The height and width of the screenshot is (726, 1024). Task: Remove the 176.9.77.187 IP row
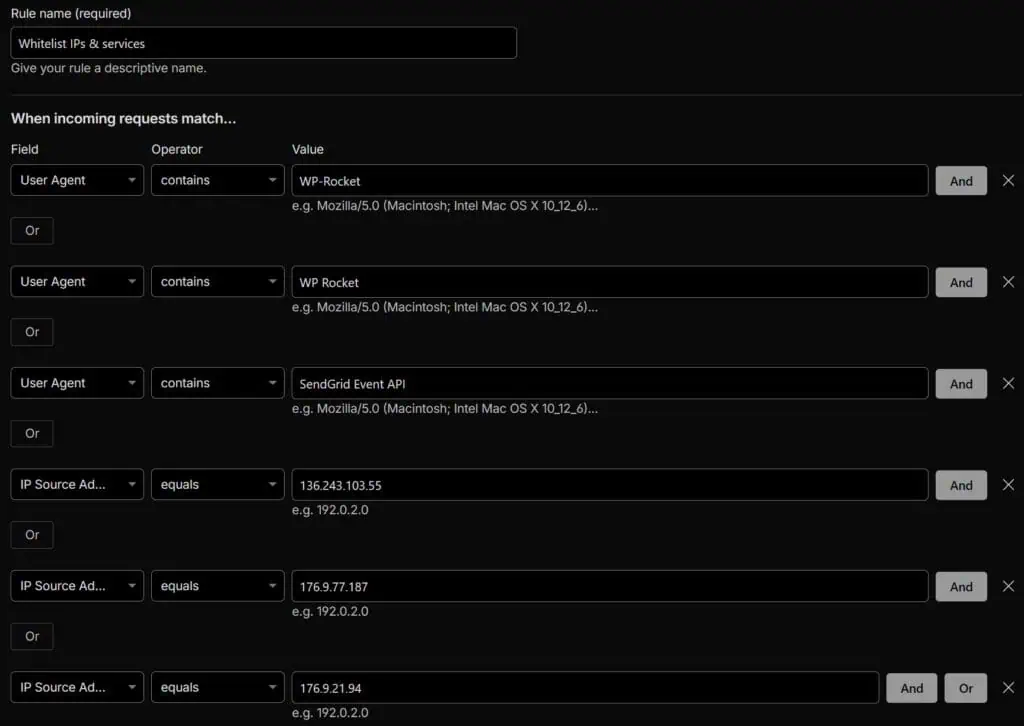point(1008,586)
